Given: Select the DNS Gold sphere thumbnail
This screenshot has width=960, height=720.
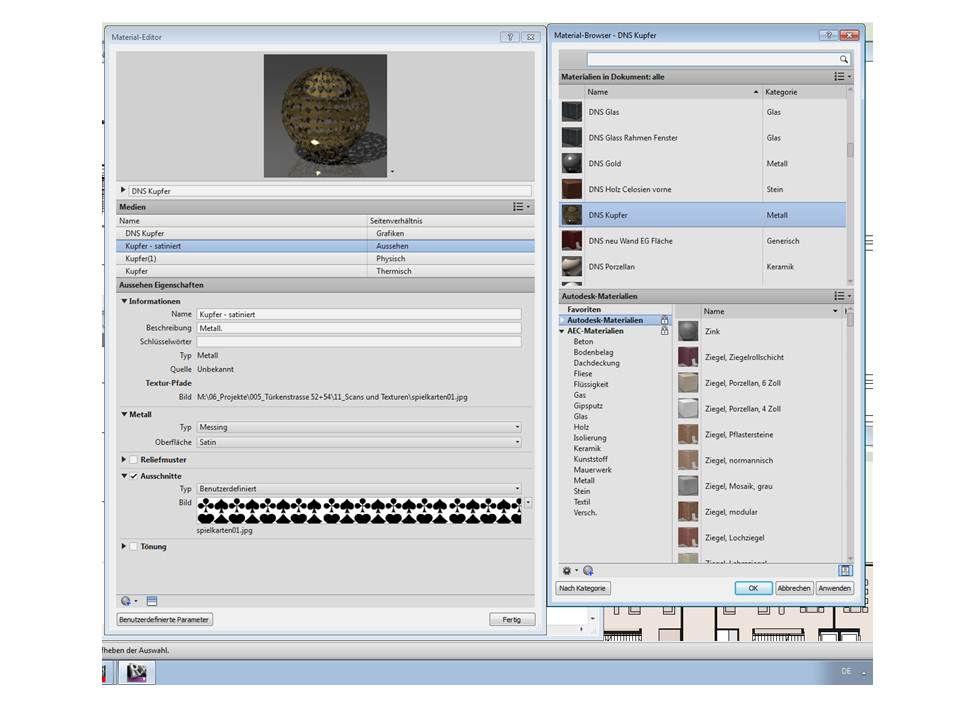Looking at the screenshot, I should (572, 163).
